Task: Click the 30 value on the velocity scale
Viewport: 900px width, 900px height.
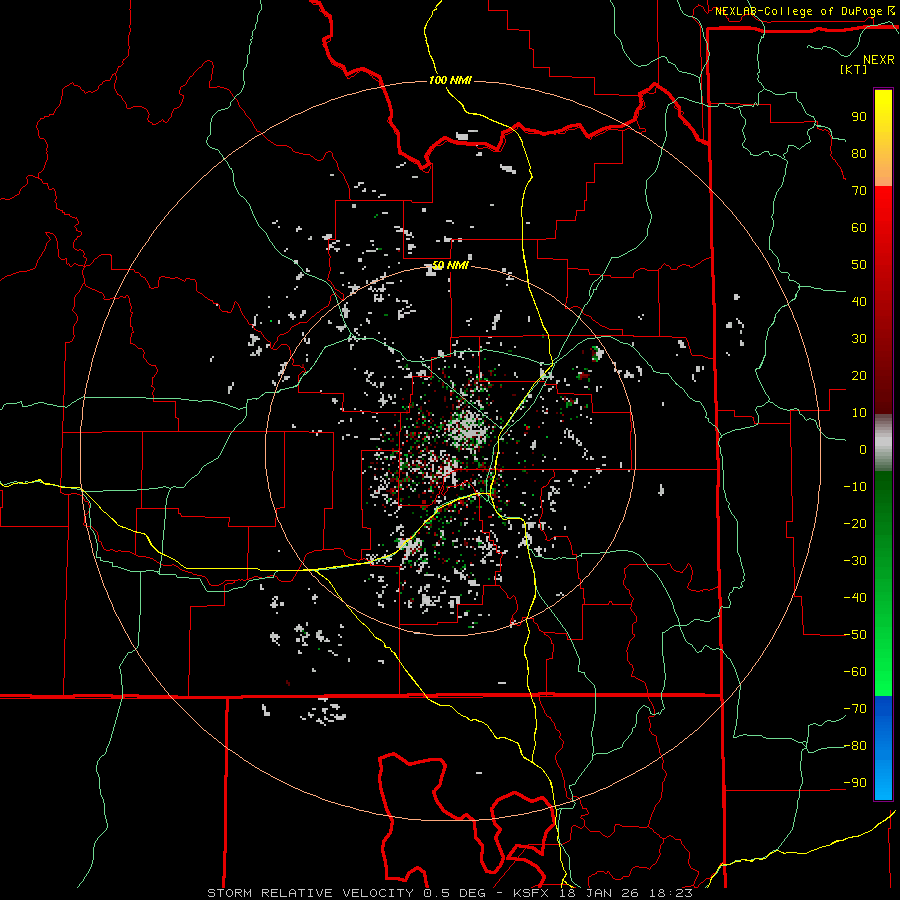Action: pyautogui.click(x=859, y=339)
